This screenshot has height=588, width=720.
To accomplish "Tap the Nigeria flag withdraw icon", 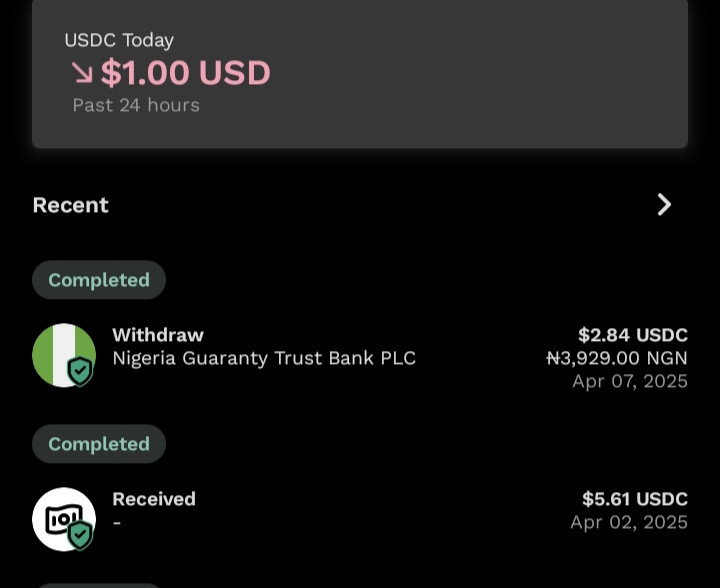I will pyautogui.click(x=64, y=355).
